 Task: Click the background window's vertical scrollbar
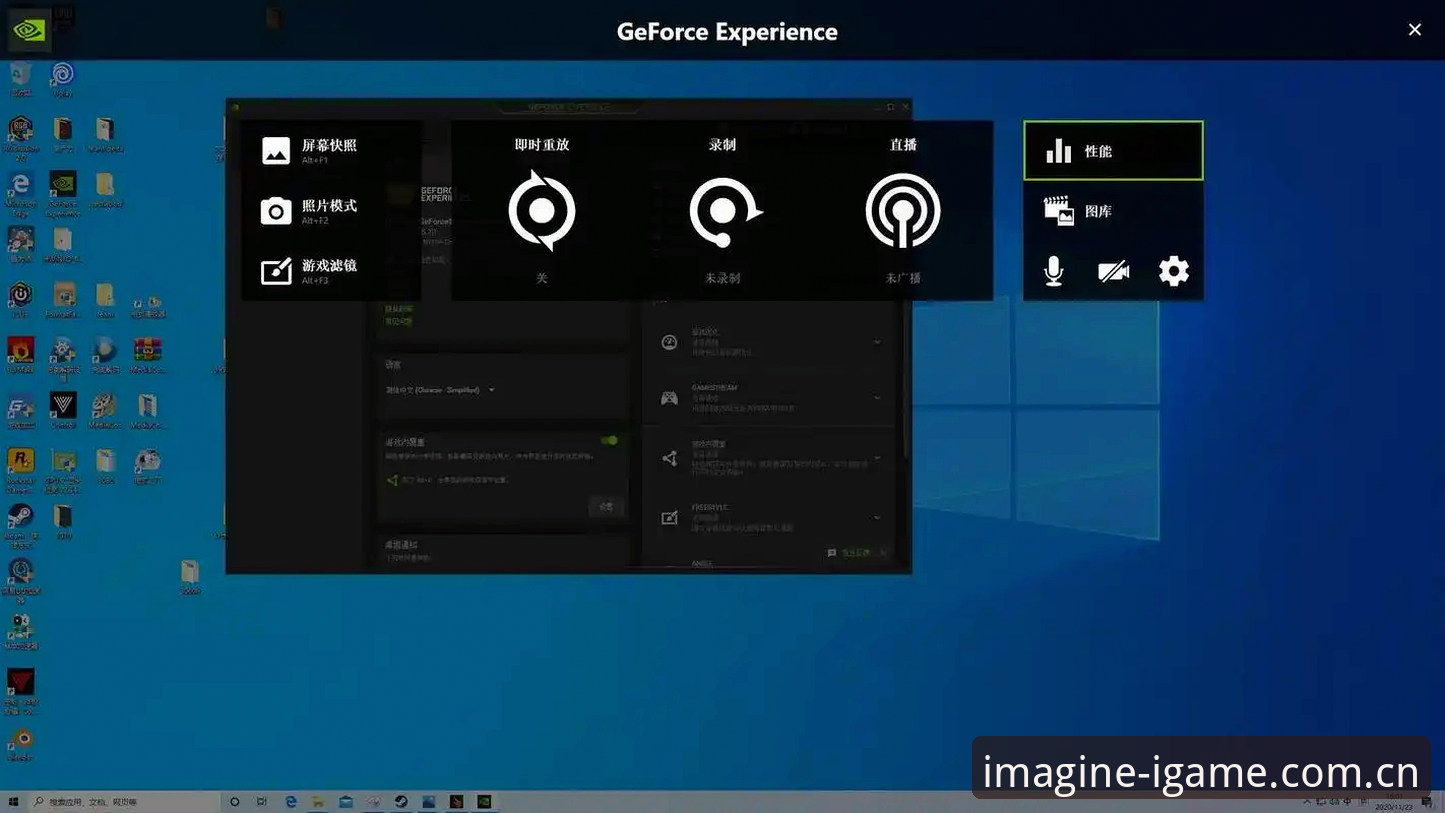[x=907, y=380]
